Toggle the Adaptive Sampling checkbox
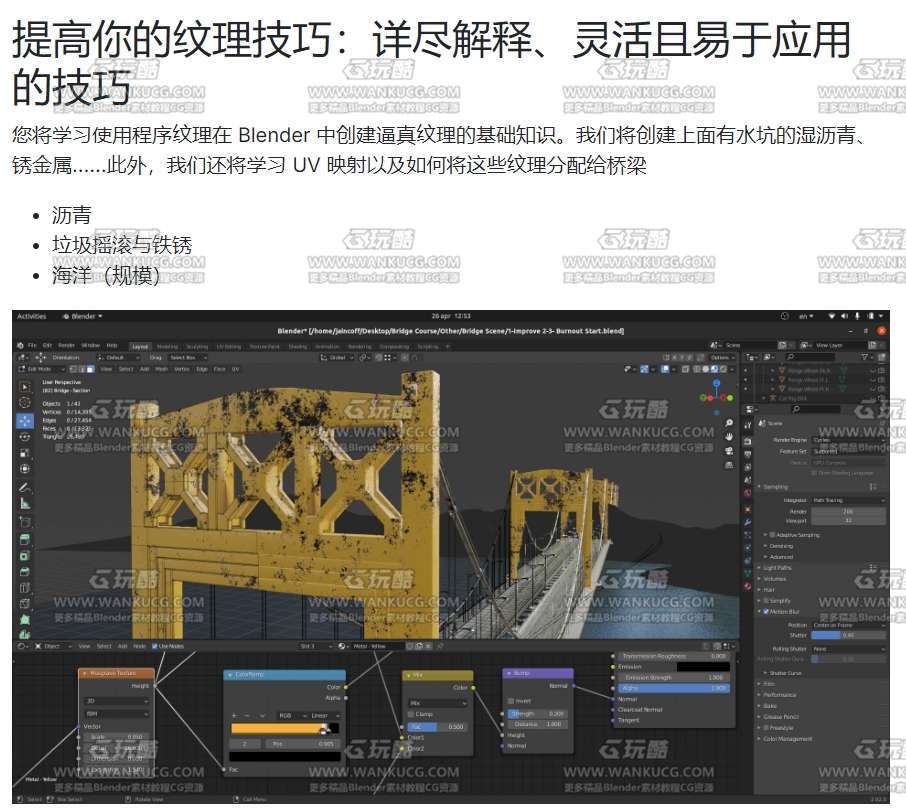The image size is (906, 810). pos(773,535)
